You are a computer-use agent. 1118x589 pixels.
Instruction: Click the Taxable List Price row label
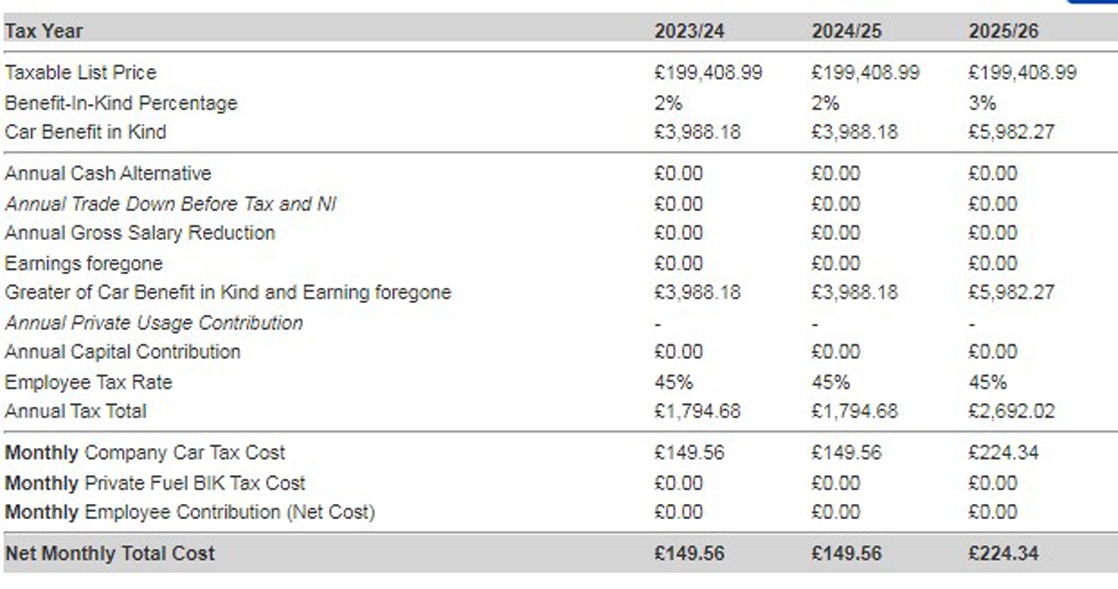coord(81,73)
